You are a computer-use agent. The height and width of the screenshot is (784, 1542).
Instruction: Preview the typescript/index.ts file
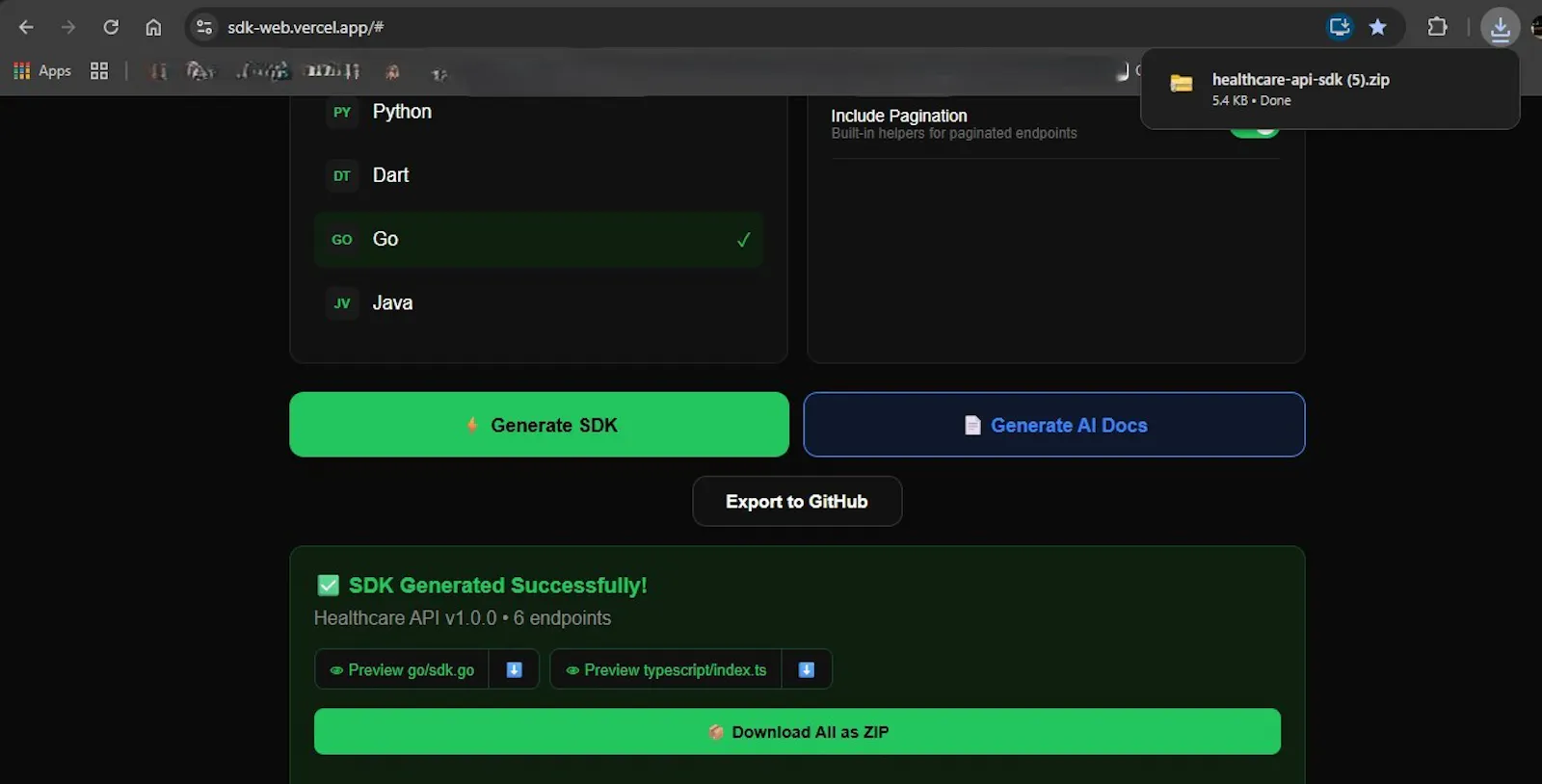666,669
